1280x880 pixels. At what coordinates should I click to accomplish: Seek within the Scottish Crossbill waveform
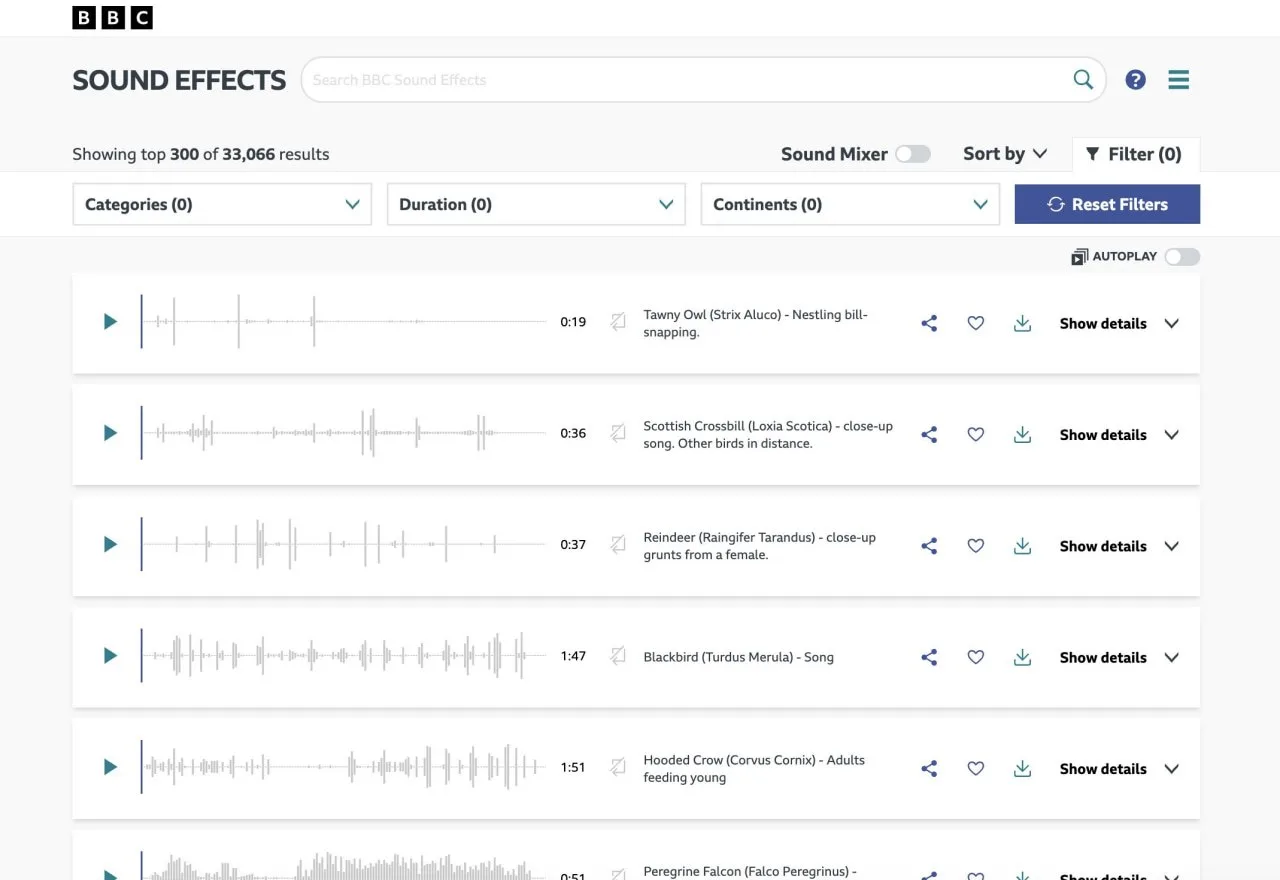tap(344, 433)
